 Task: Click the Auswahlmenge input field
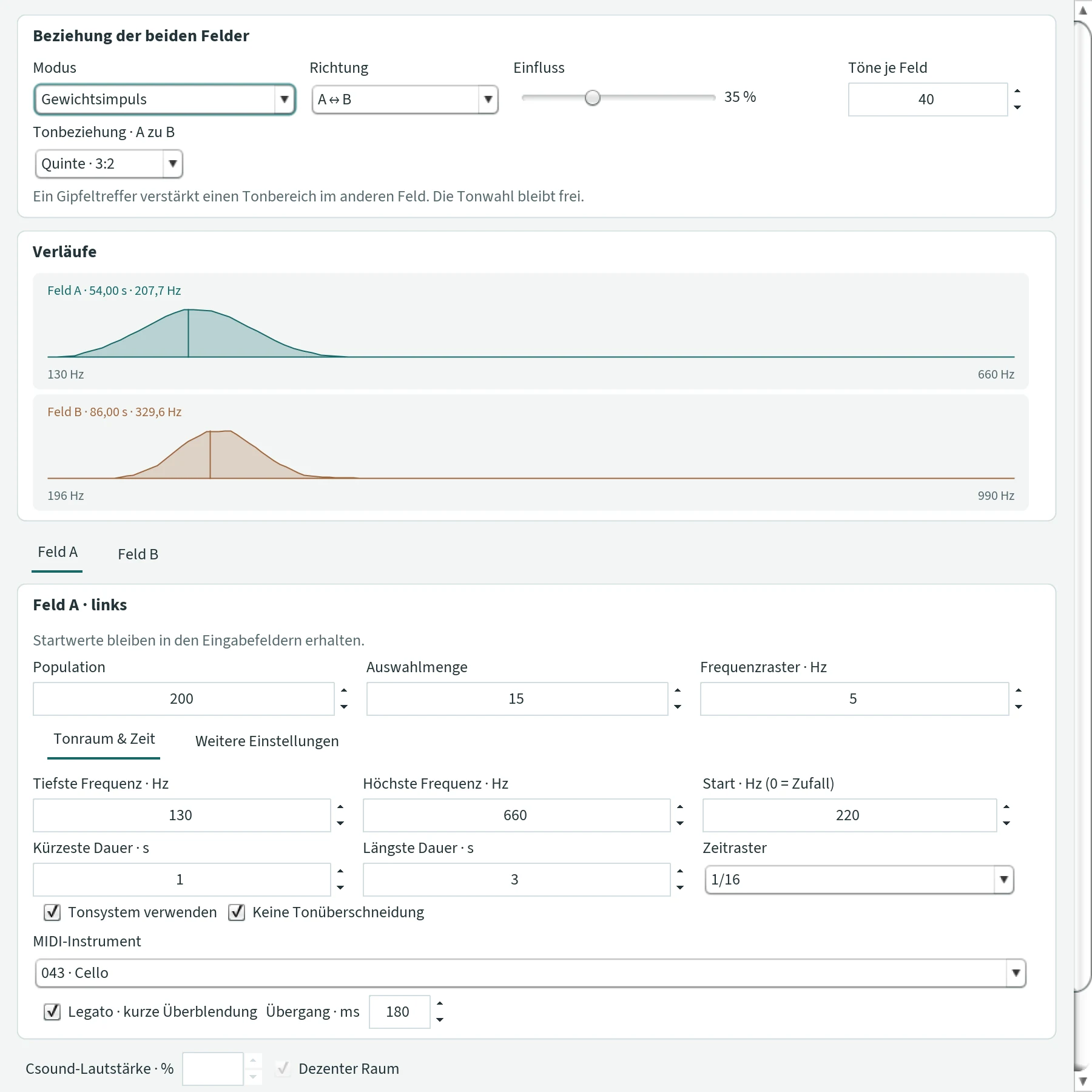(517, 699)
